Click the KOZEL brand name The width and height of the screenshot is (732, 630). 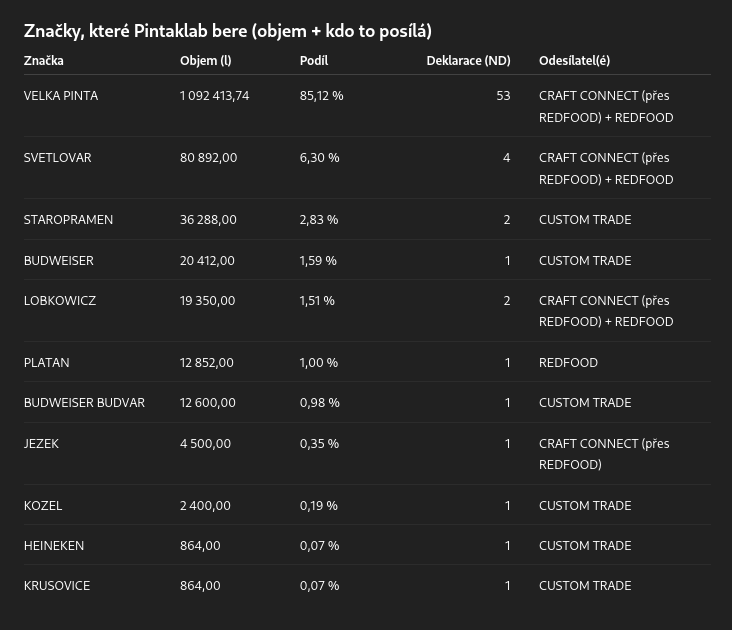pyautogui.click(x=43, y=506)
